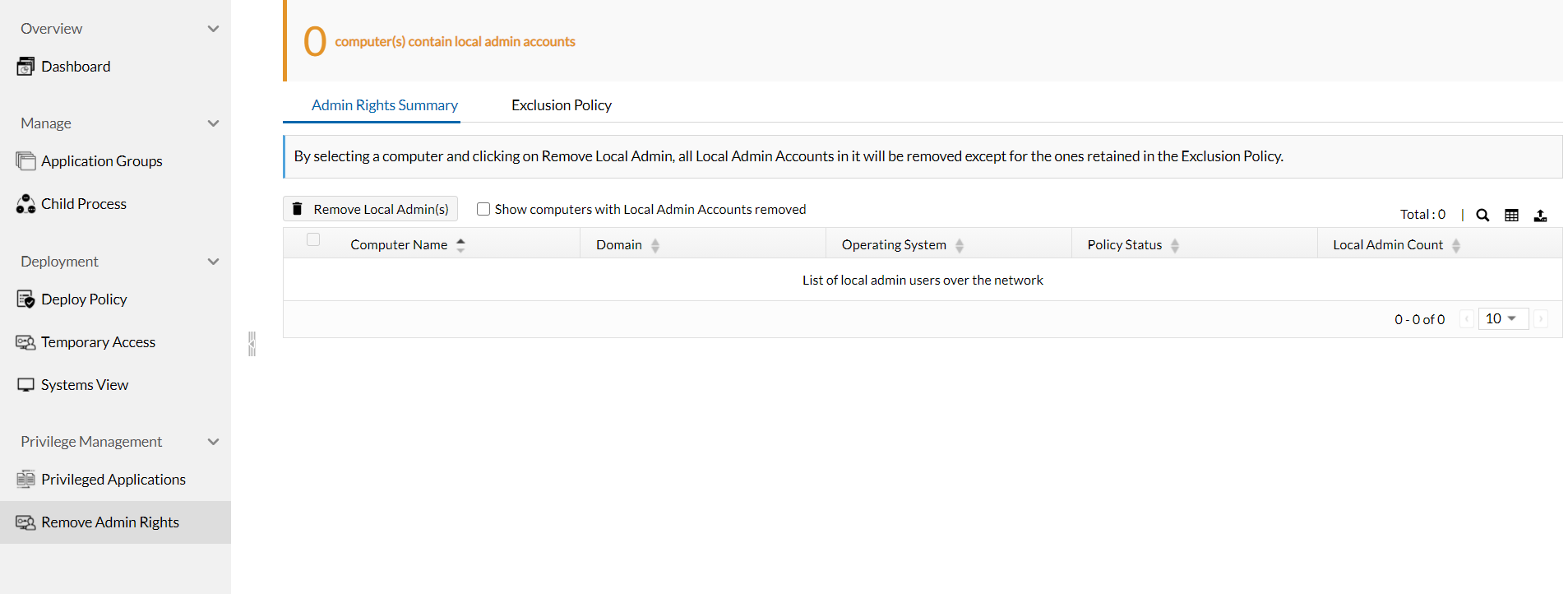Enable Show computers with Local Admin removed
The height and width of the screenshot is (594, 1568).
483,209
